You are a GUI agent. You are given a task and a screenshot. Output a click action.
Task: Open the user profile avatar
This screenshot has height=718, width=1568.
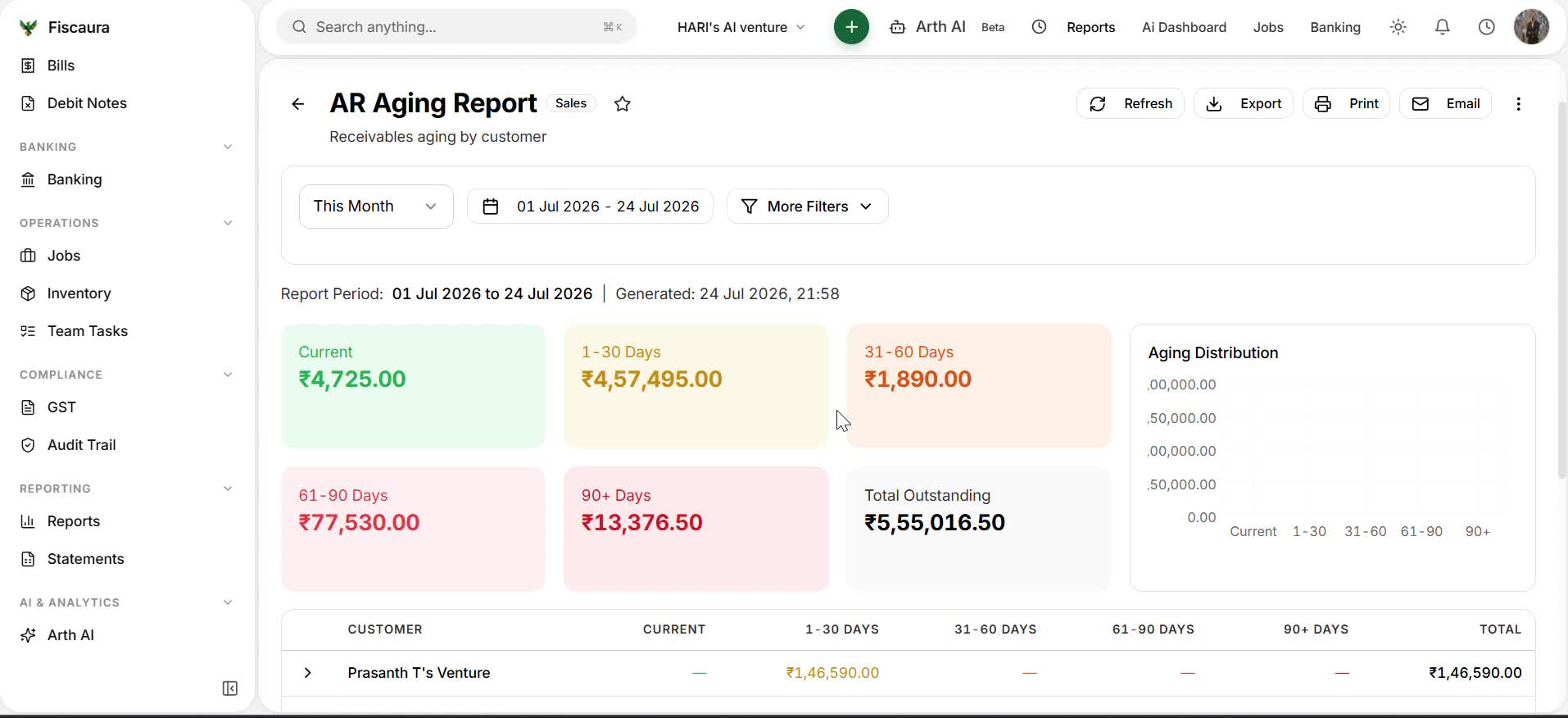[x=1531, y=27]
